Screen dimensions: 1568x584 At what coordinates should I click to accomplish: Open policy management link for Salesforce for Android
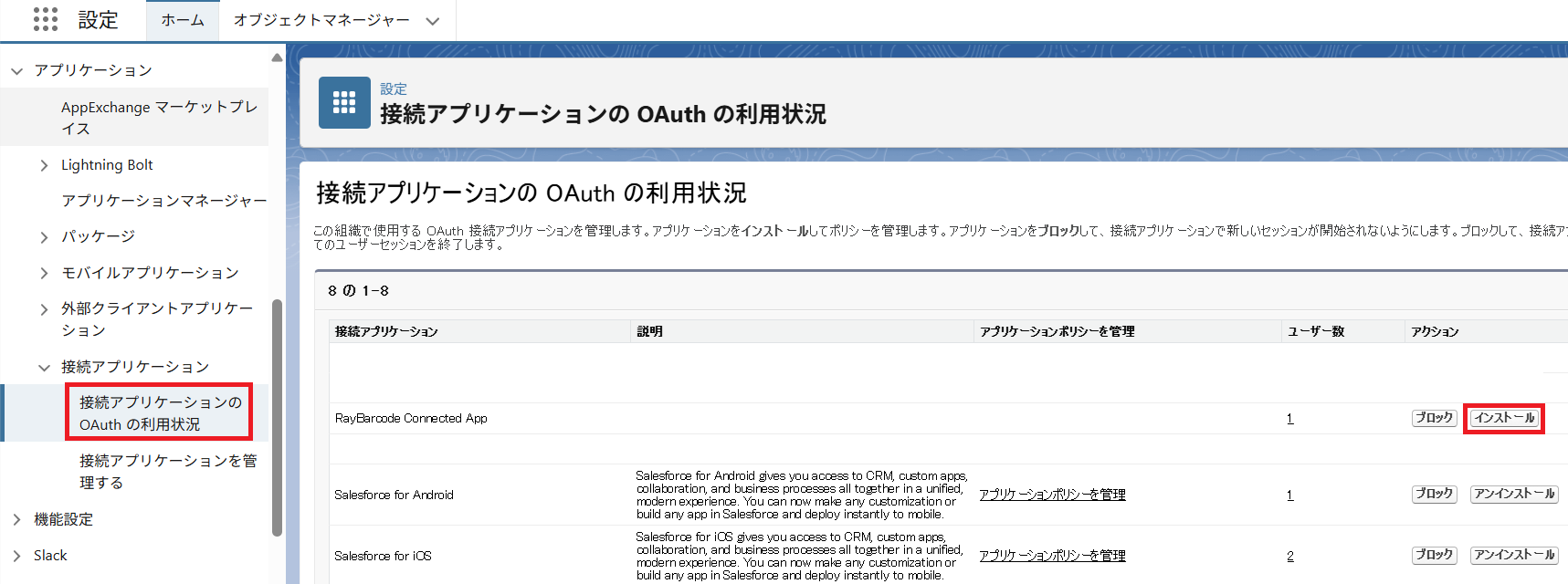click(x=1052, y=495)
